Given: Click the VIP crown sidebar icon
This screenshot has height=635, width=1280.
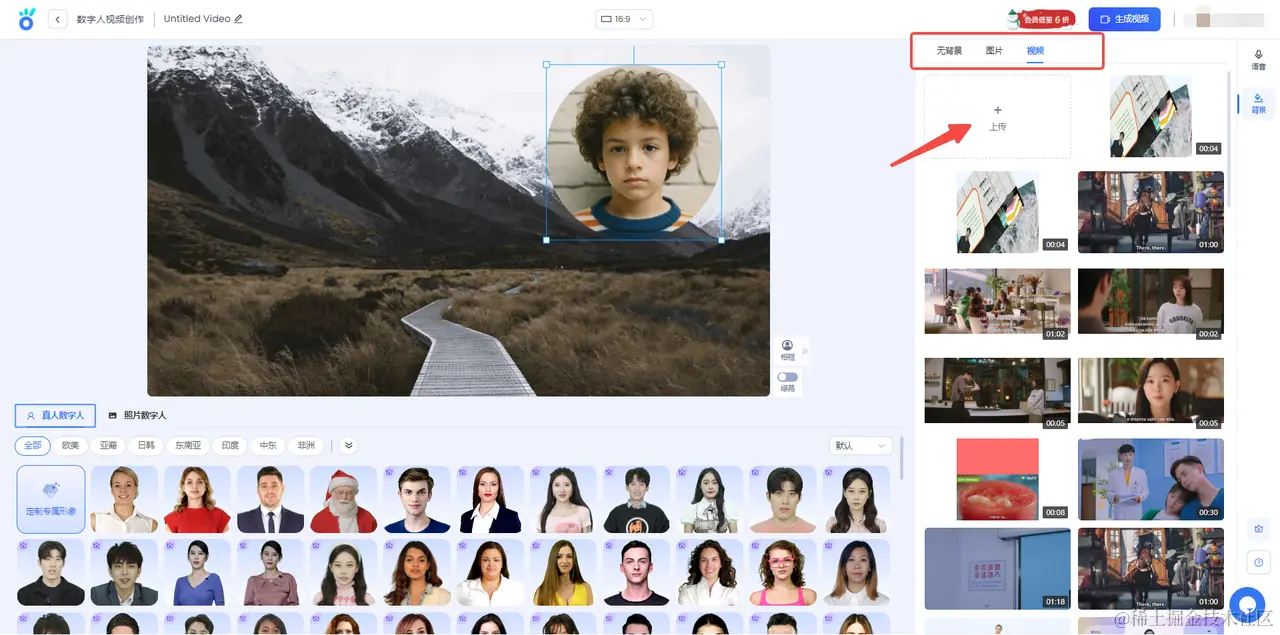Looking at the screenshot, I should [x=1259, y=529].
